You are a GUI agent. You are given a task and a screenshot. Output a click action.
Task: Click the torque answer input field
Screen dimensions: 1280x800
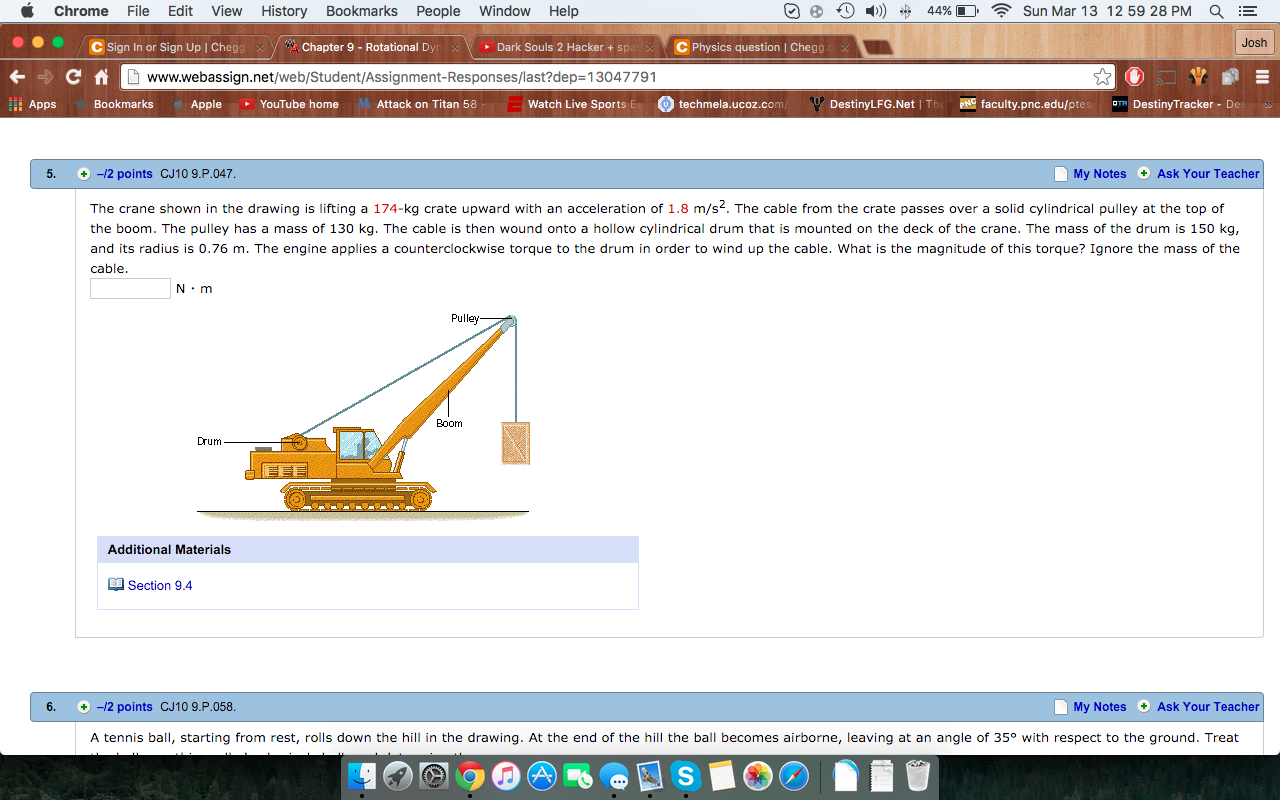pos(130,287)
